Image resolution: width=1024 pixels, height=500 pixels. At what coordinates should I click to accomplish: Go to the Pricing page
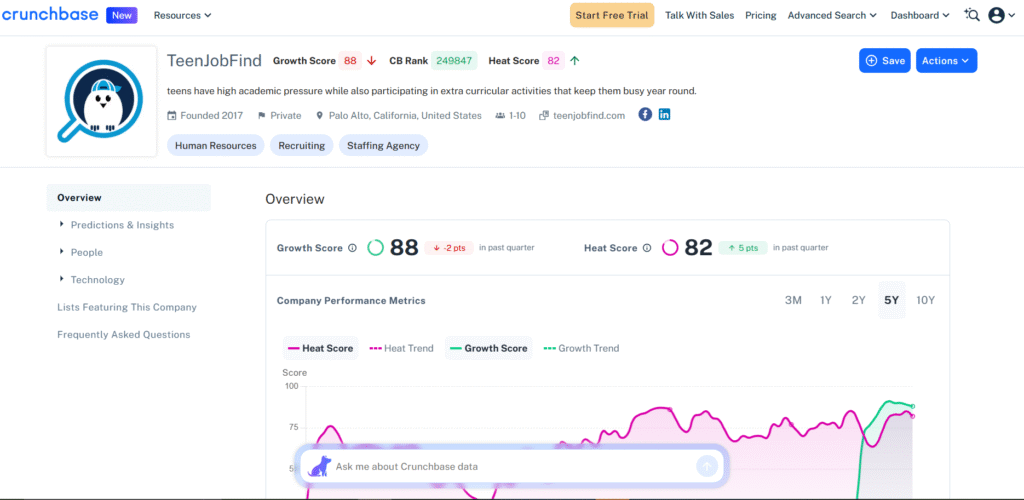(x=761, y=15)
